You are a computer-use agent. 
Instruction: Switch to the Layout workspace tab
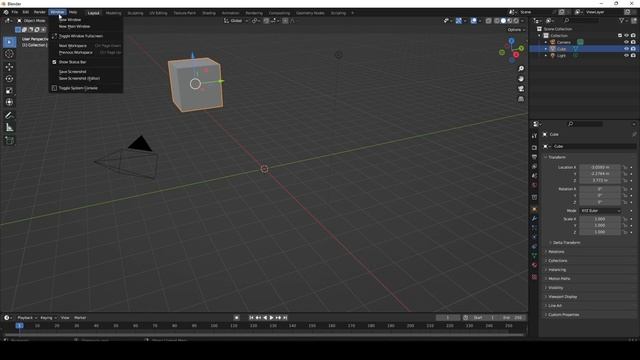click(x=93, y=13)
